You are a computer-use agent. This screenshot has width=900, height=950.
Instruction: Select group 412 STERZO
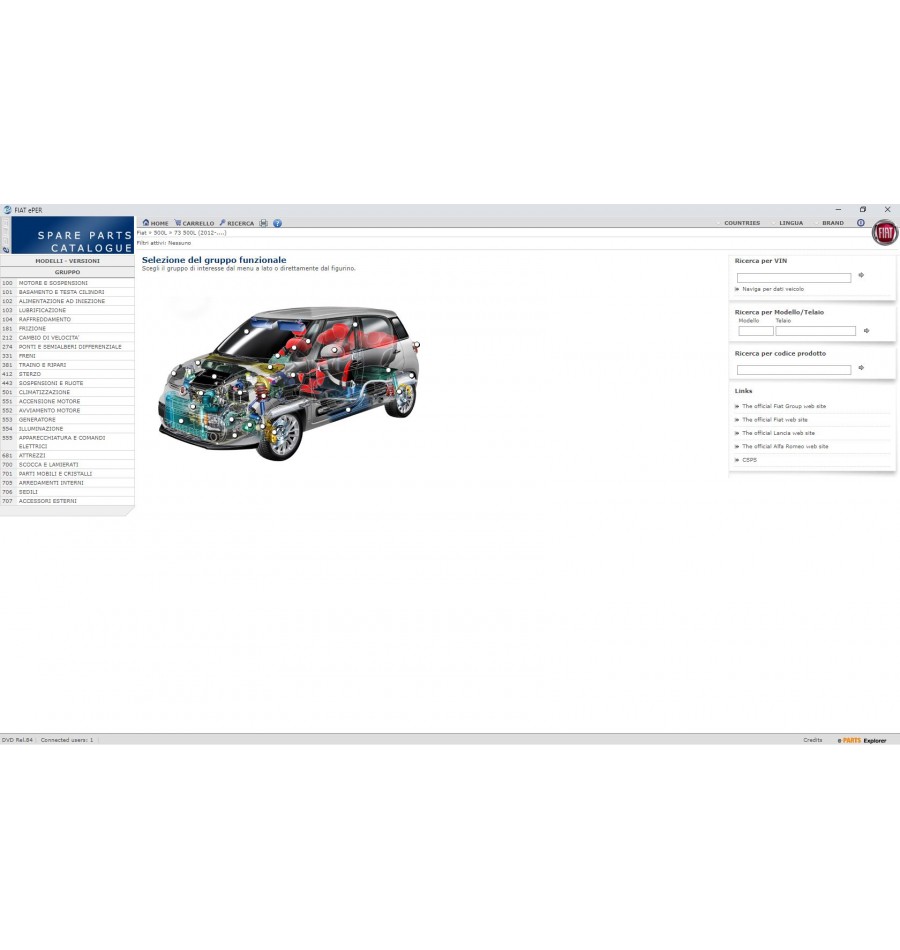[x=67, y=374]
